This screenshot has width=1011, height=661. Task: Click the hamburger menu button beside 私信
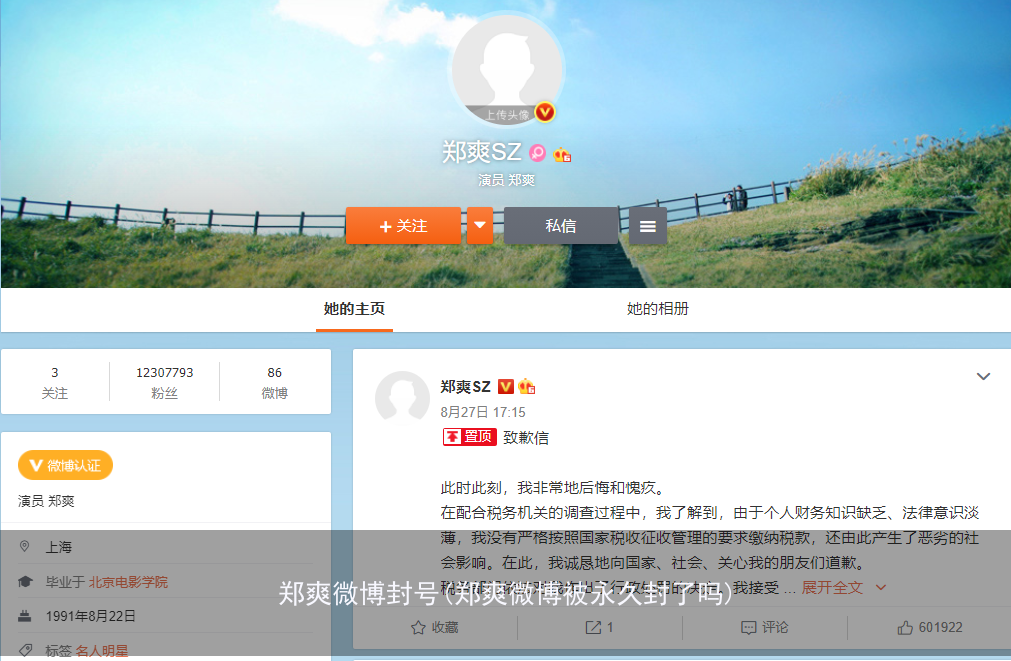coord(647,225)
